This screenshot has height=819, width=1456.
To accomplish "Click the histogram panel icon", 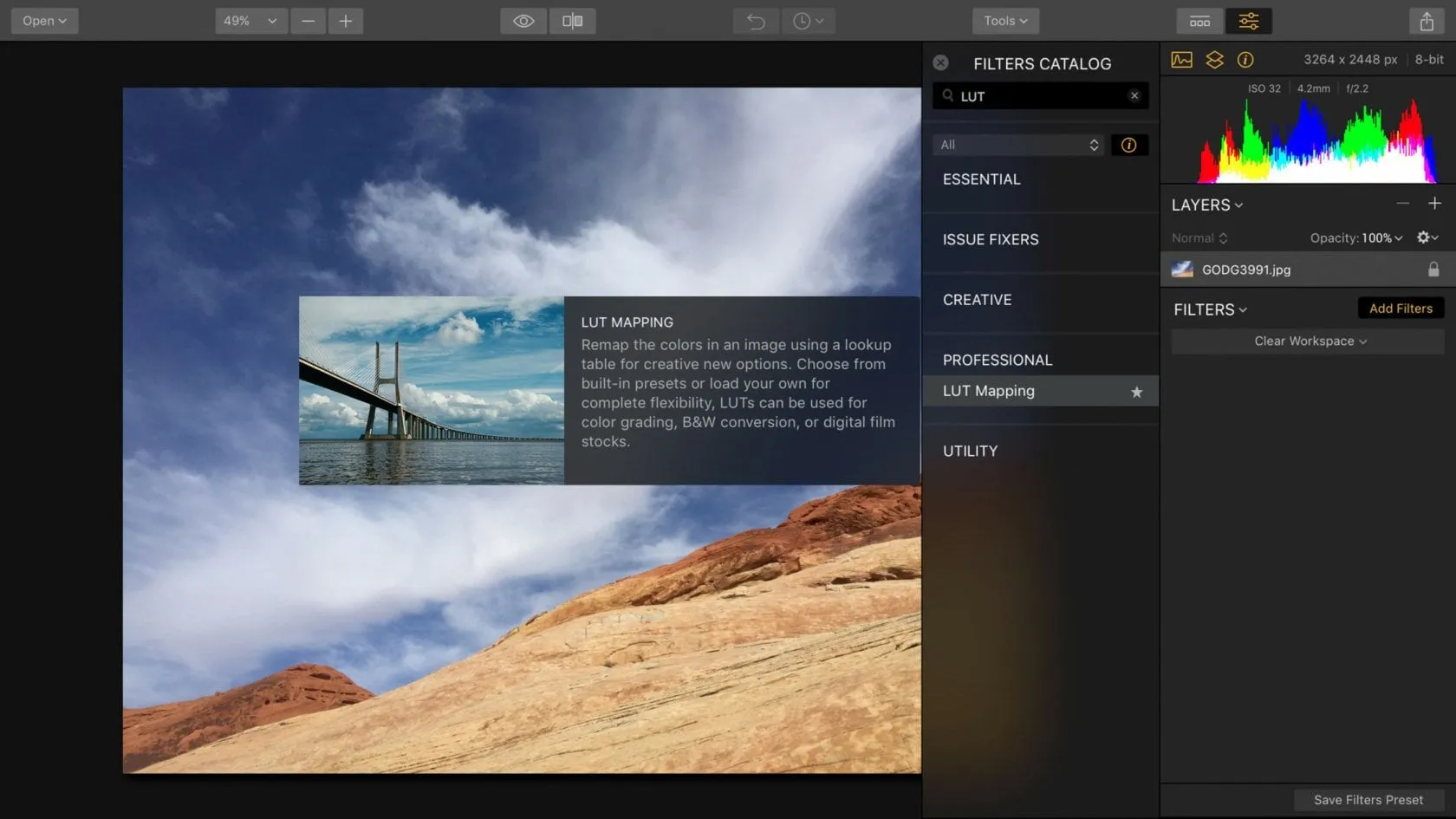I will pyautogui.click(x=1181, y=60).
